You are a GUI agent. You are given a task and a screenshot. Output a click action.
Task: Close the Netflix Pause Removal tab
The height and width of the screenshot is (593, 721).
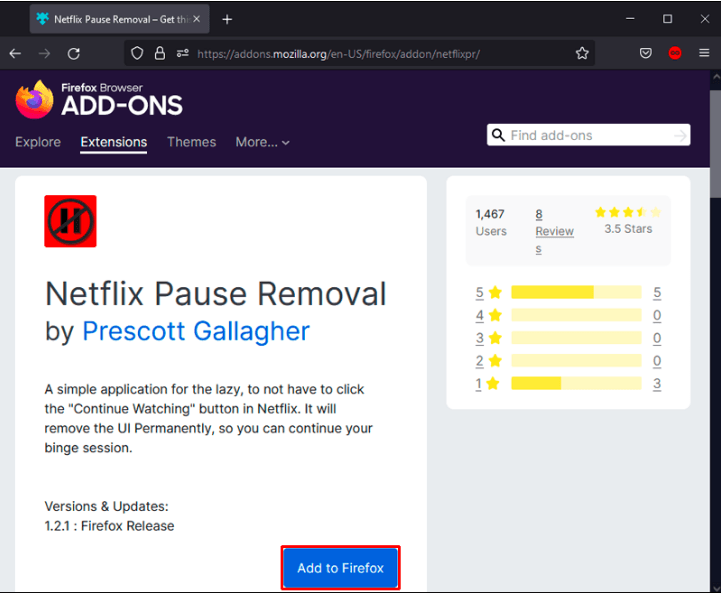(196, 19)
